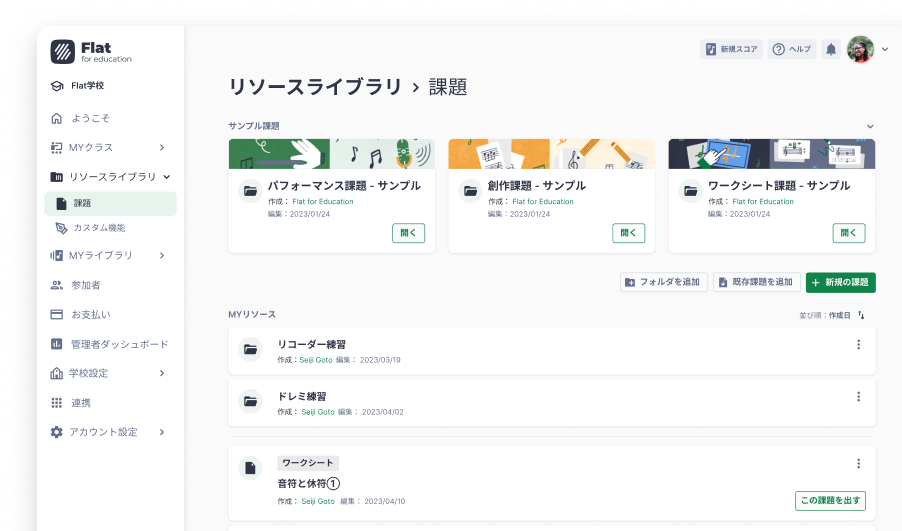Open notifications bell icon
The width and height of the screenshot is (902, 531).
[831, 49]
